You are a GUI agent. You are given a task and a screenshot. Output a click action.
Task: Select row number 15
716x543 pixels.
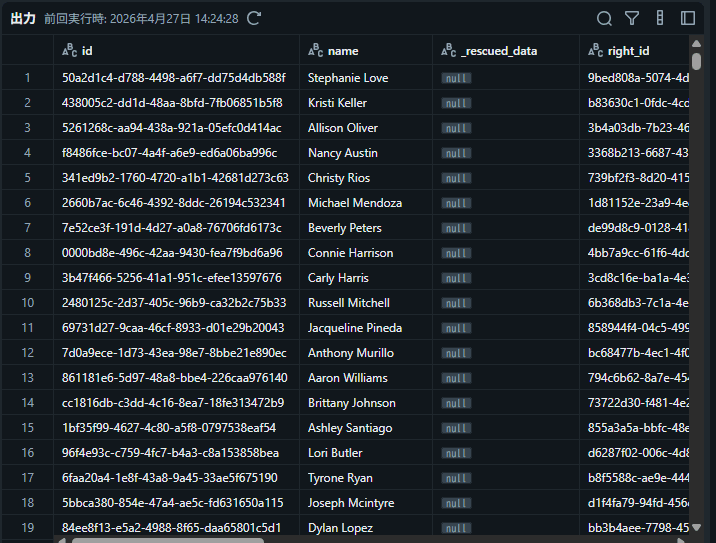point(27,427)
